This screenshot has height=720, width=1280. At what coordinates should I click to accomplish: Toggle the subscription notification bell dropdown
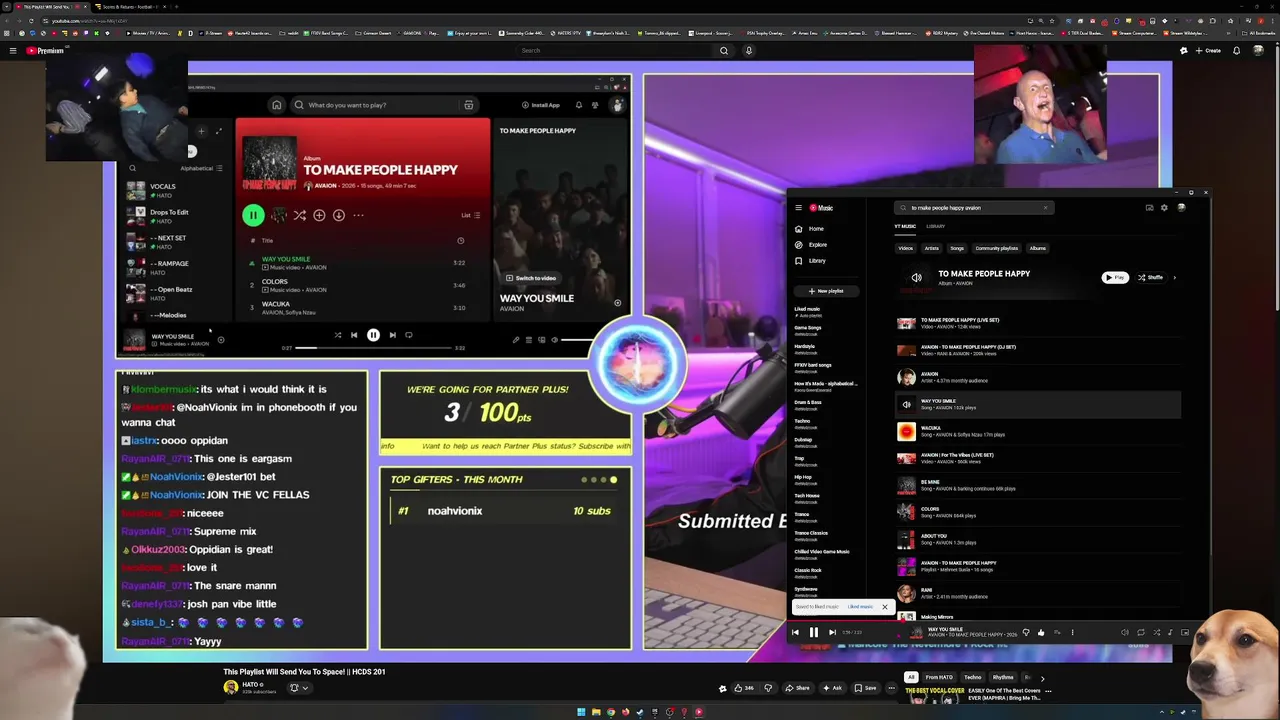(299, 688)
